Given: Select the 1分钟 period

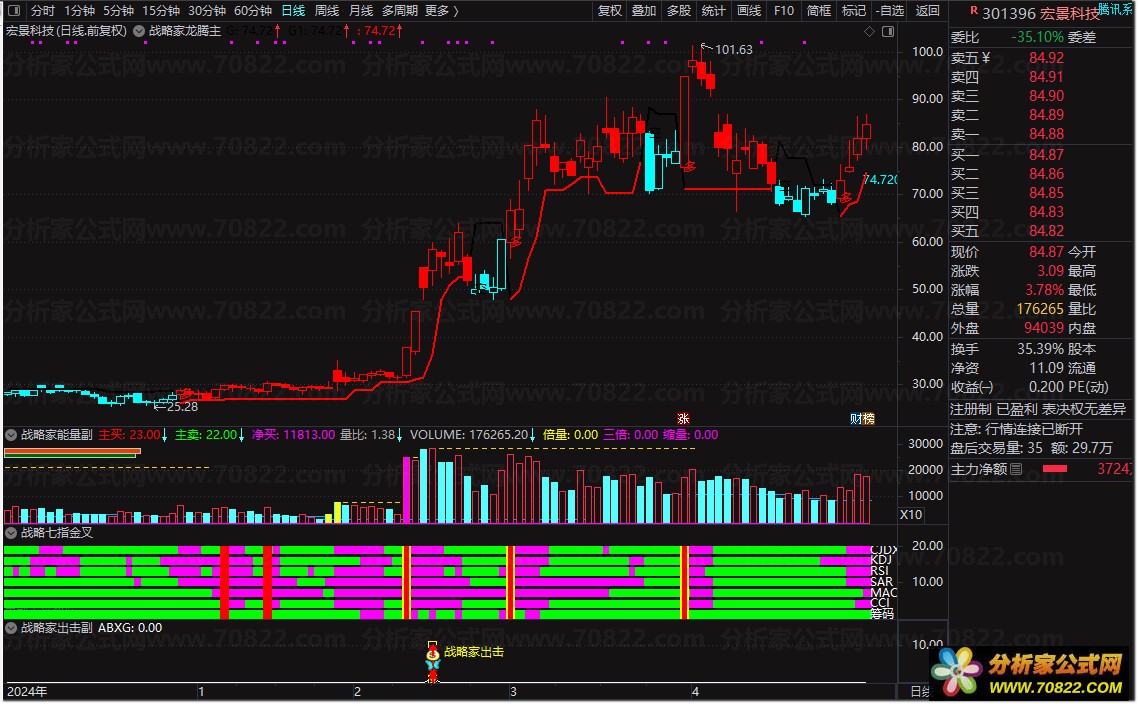Looking at the screenshot, I should [79, 11].
